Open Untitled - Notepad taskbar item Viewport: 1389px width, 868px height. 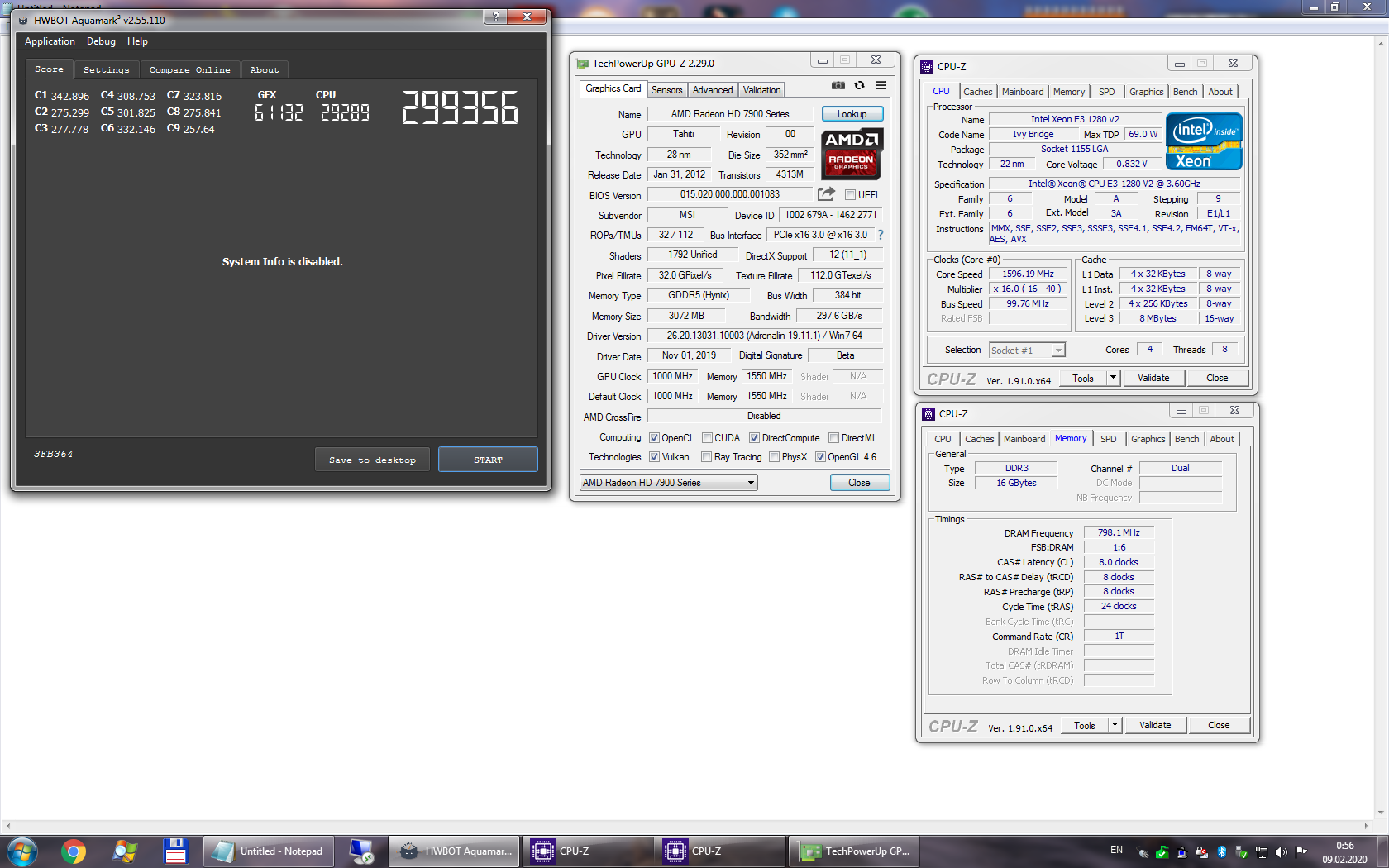pos(269,851)
